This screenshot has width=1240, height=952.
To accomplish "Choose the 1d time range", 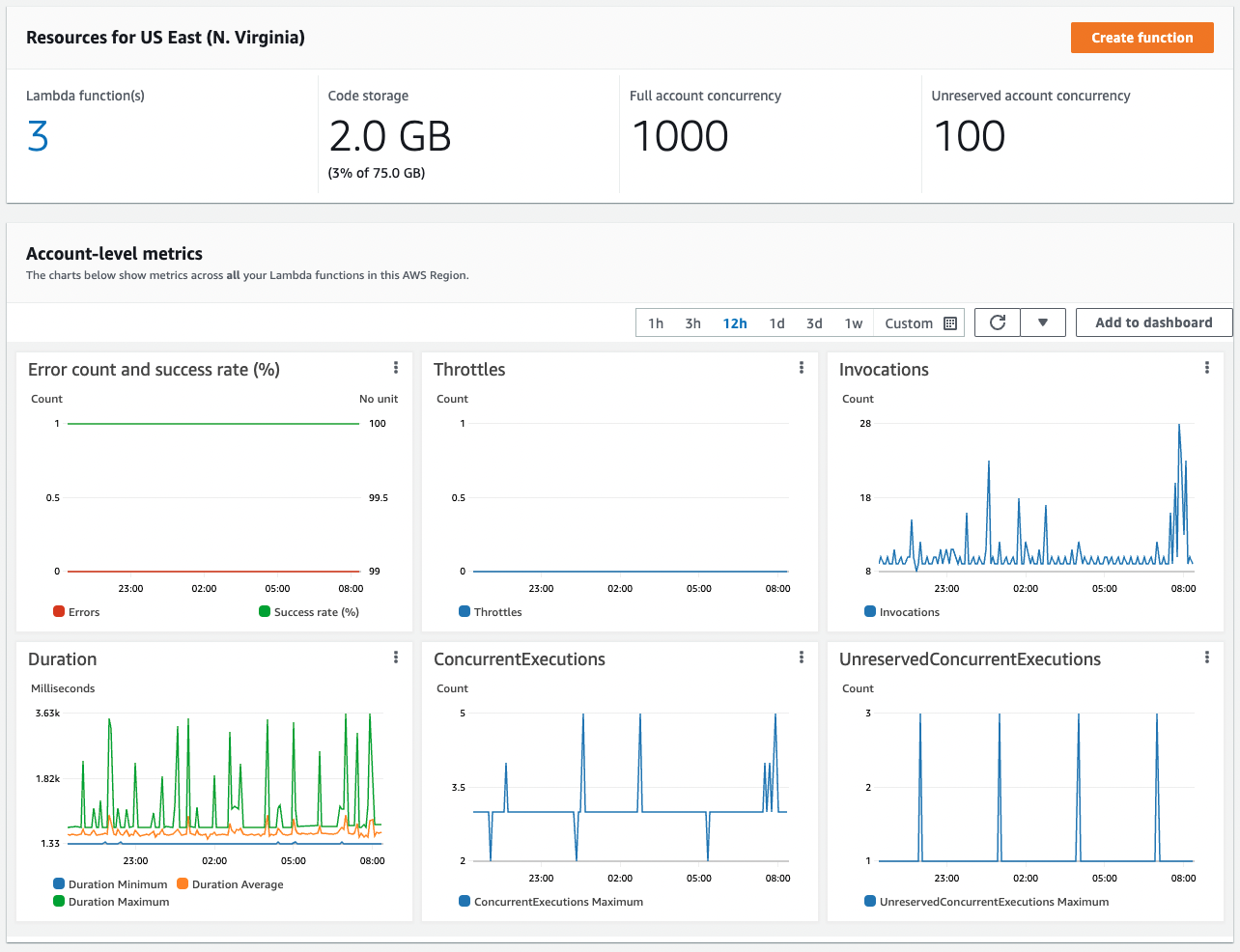I will tap(776, 323).
